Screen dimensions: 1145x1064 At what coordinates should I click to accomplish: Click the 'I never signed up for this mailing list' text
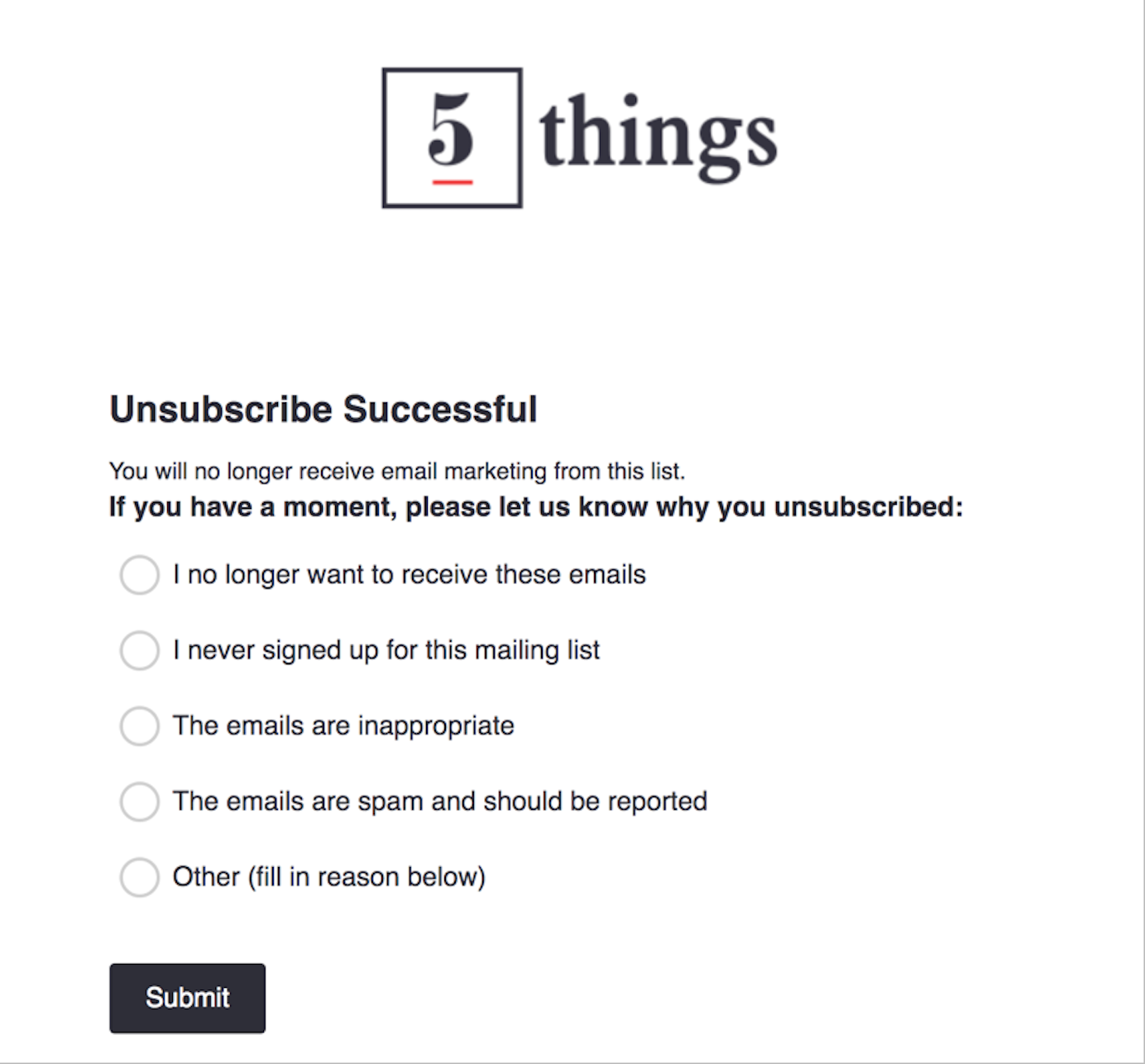coord(386,650)
